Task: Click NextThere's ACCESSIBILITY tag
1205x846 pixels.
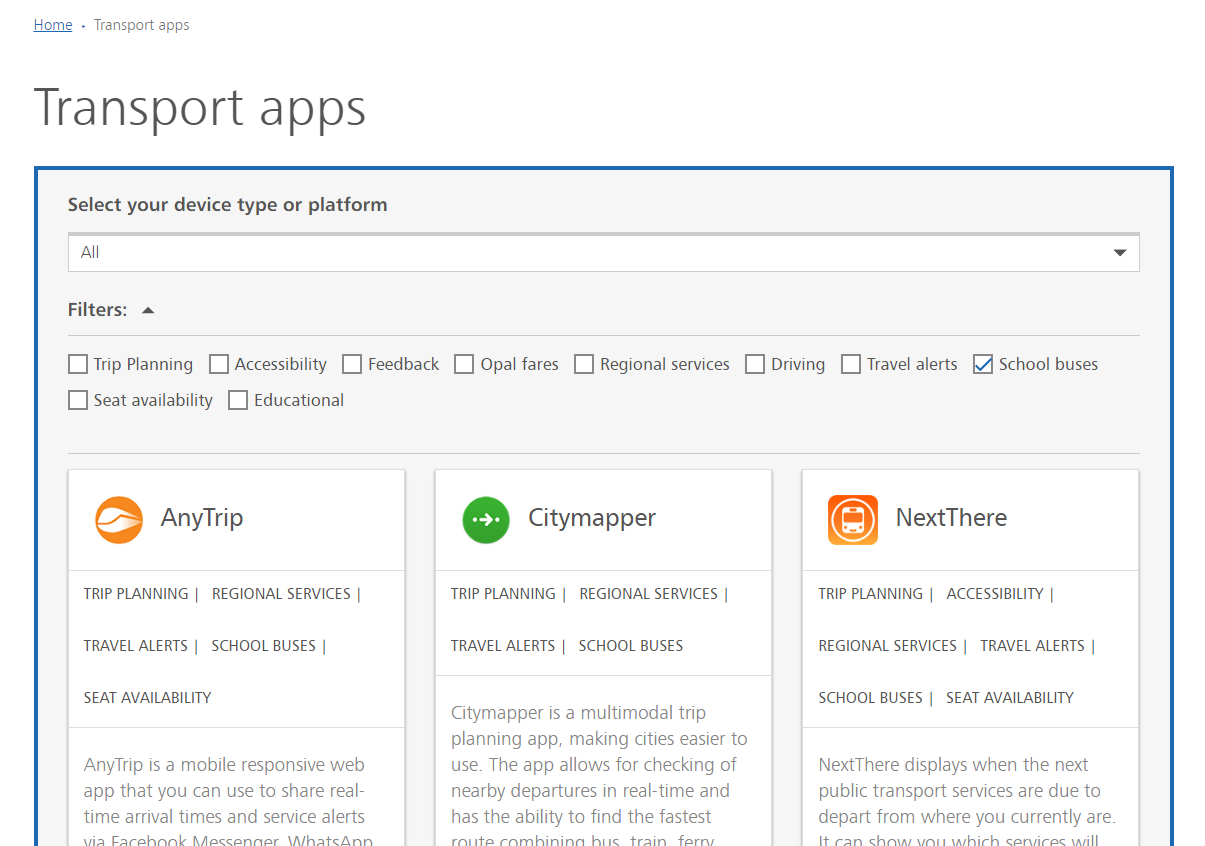Action: click(995, 594)
